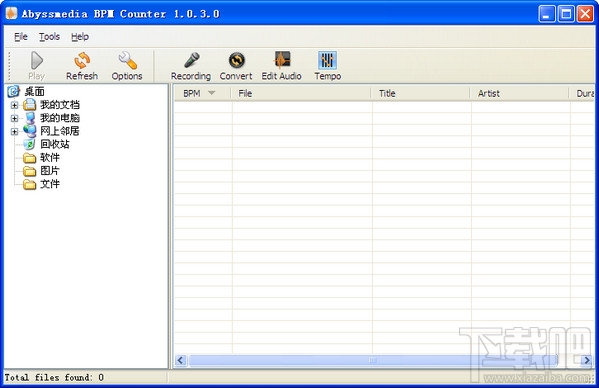
Task: Select the 桌面 desktop root icon
Action: tap(13, 91)
